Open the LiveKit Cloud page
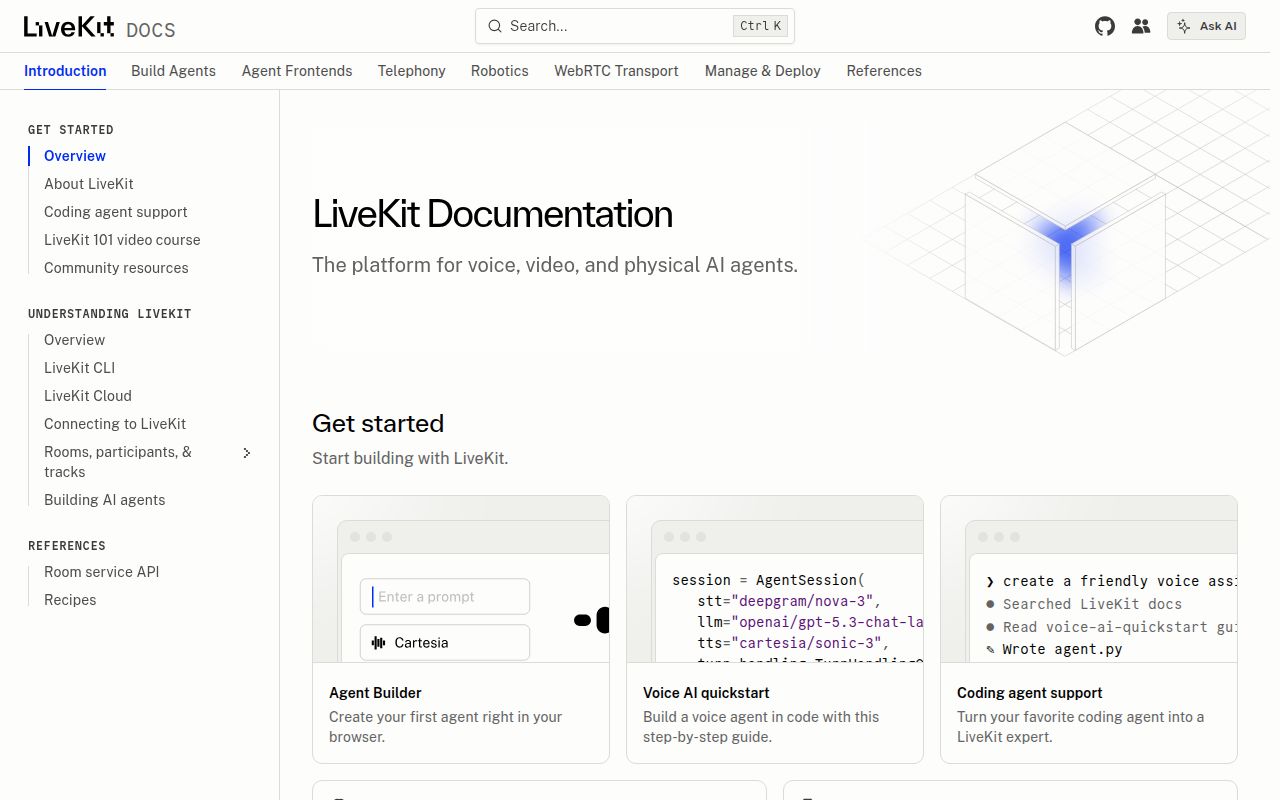 [x=88, y=396]
